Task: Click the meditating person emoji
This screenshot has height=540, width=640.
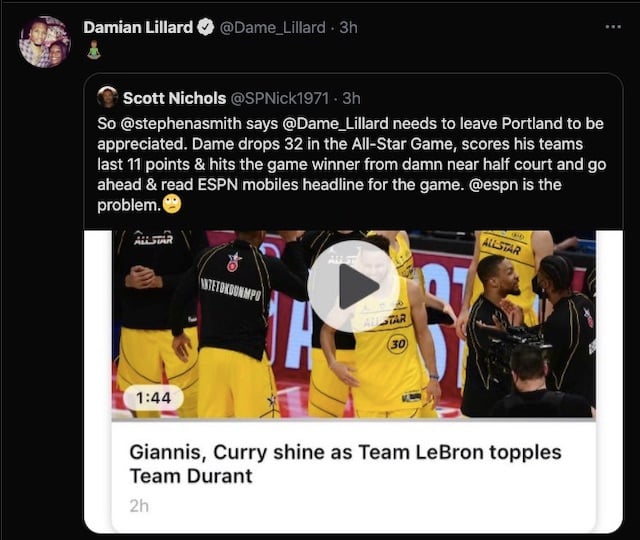Action: pos(94,50)
